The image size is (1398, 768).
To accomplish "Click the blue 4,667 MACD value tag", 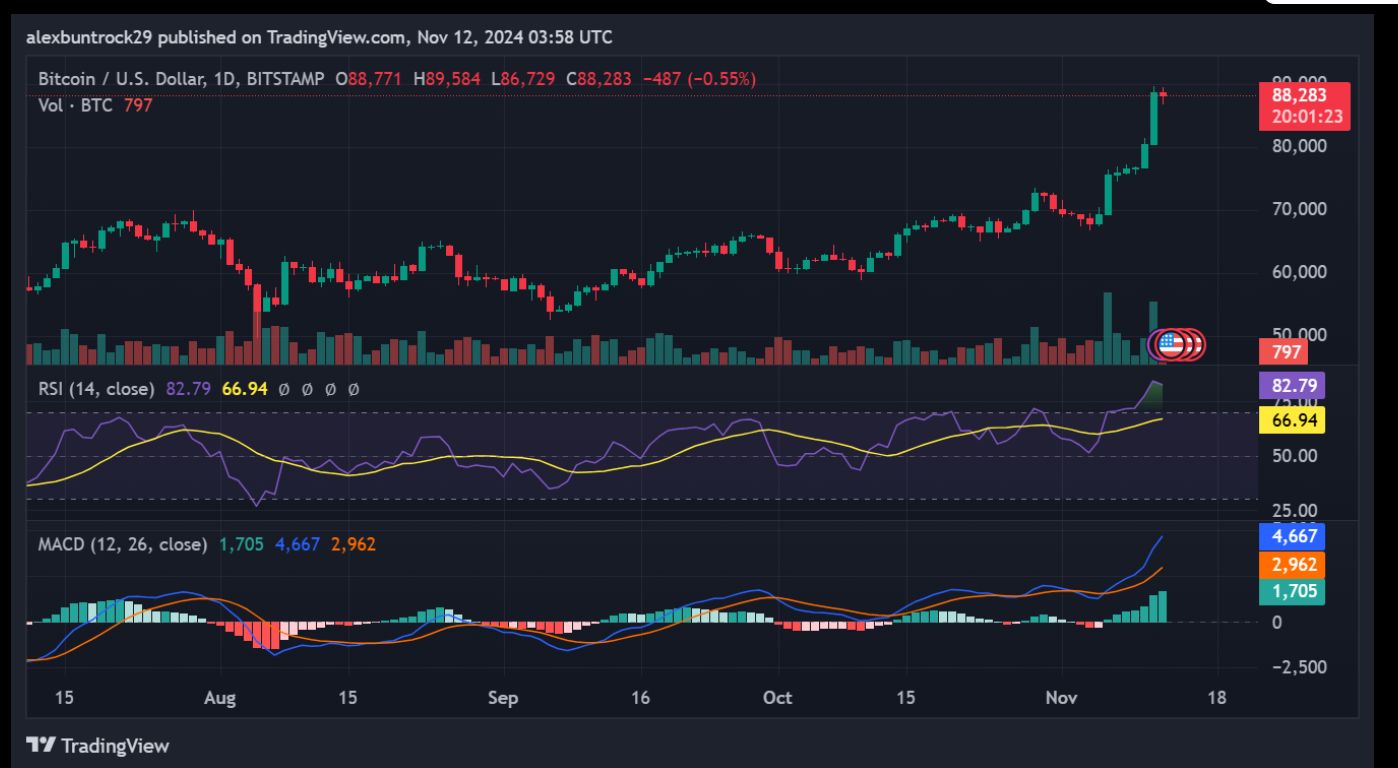I will [x=1299, y=535].
